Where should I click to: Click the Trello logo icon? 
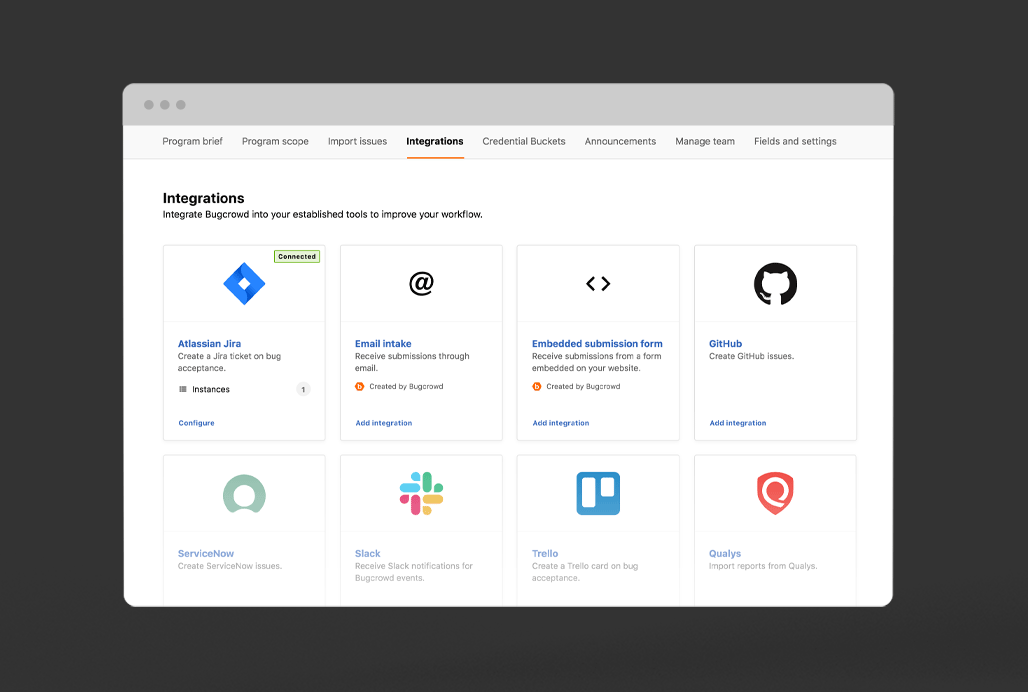click(x=598, y=494)
